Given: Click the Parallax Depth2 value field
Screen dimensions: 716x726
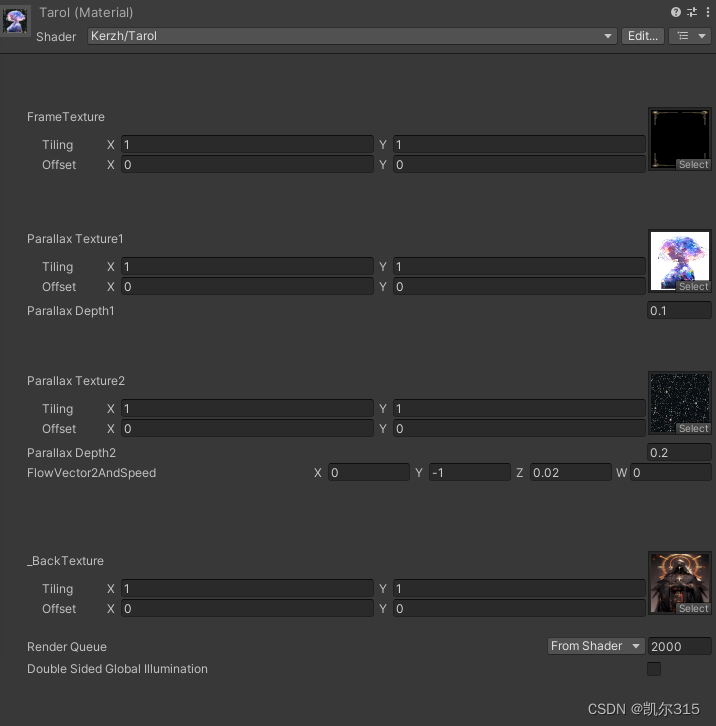Looking at the screenshot, I should [679, 452].
